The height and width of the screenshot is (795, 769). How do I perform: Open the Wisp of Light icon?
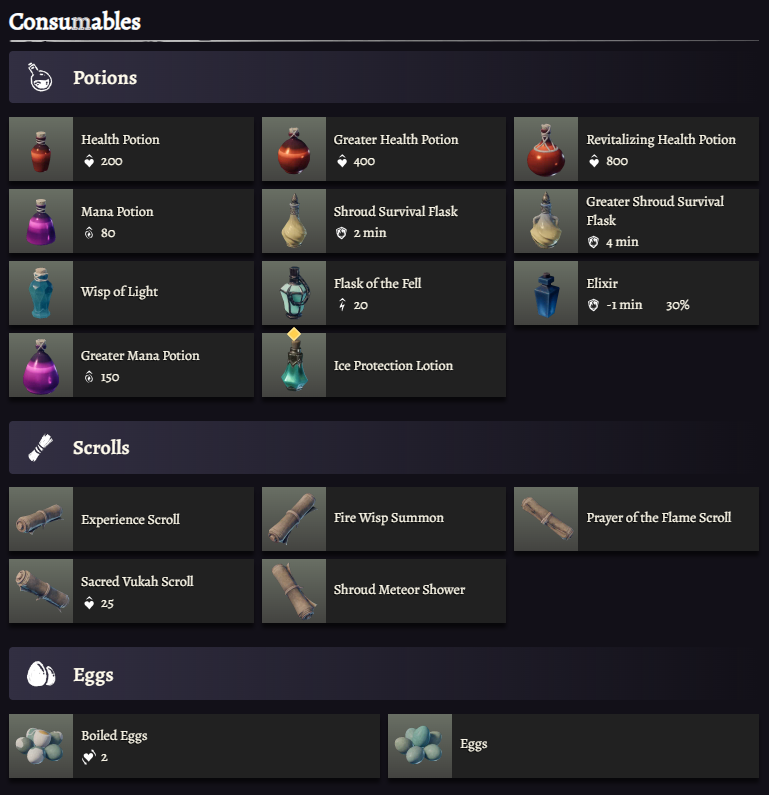point(41,293)
